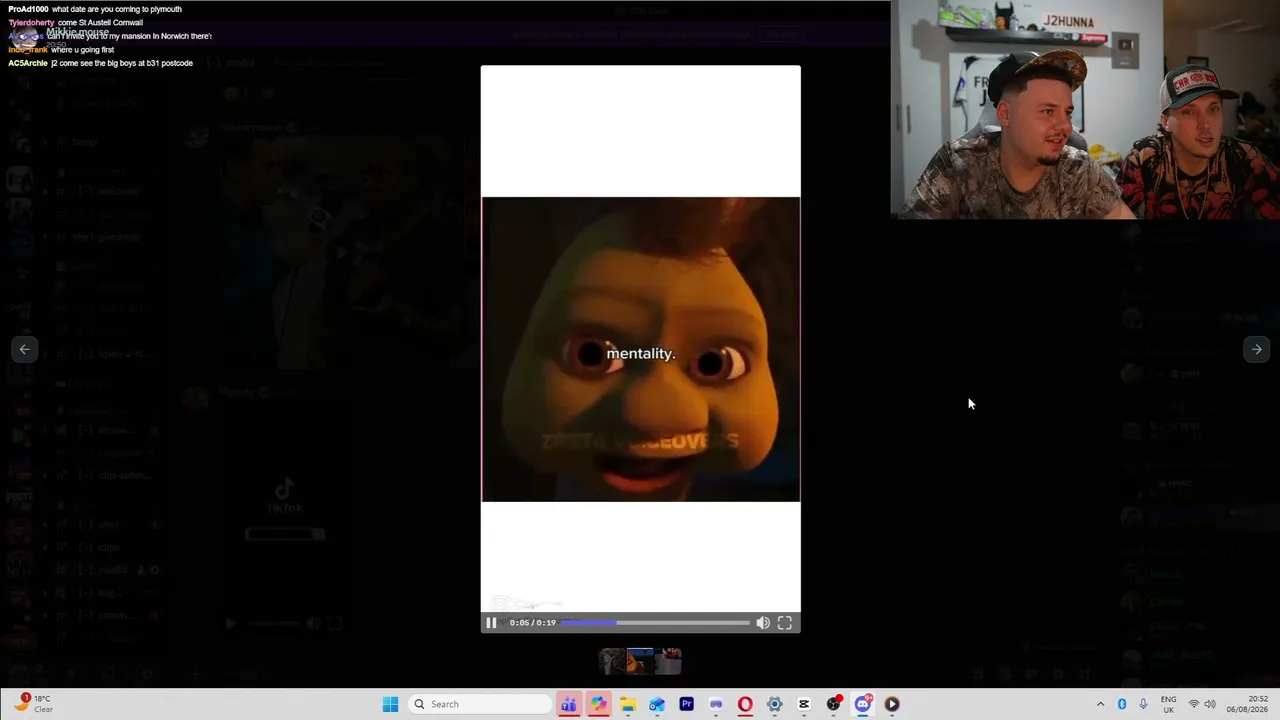The height and width of the screenshot is (720, 1280).
Task: Open the Opera browser from the taskbar
Action: click(745, 704)
